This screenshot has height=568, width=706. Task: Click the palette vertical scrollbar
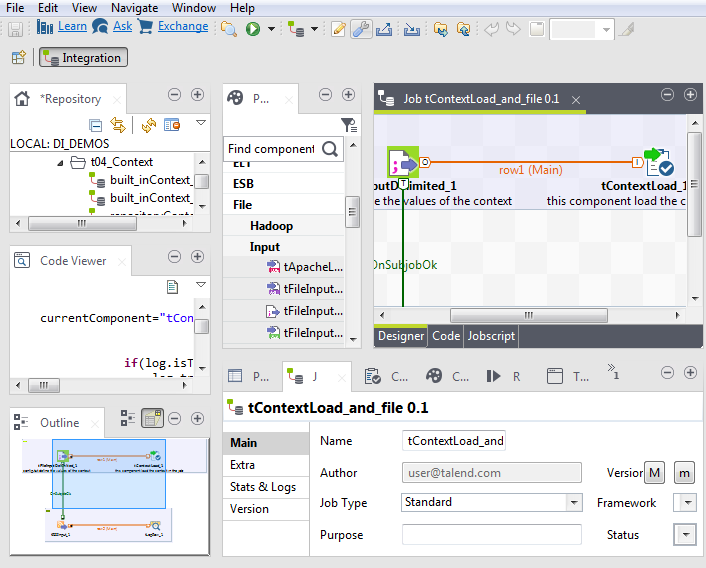click(x=352, y=210)
